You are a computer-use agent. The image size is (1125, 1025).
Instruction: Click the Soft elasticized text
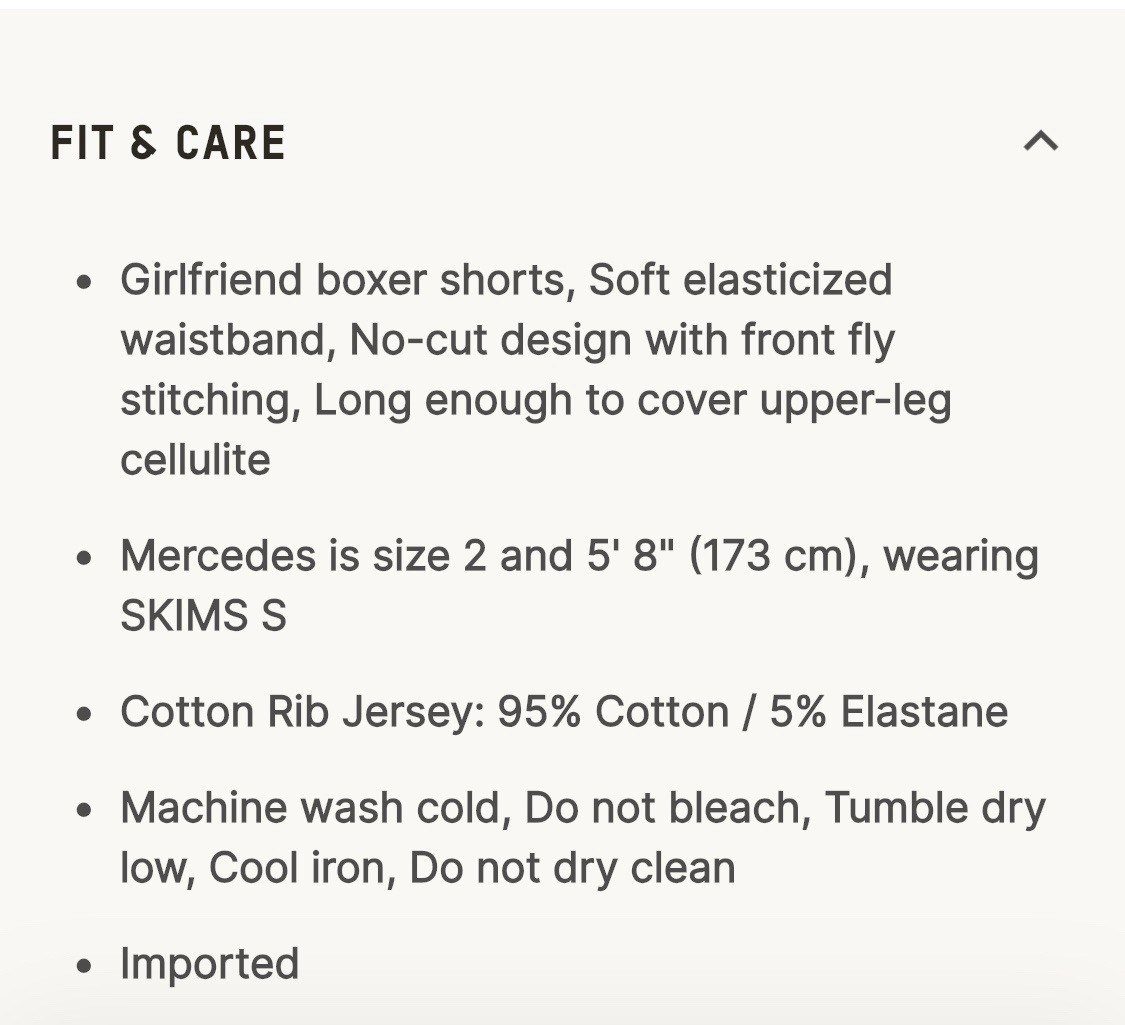click(x=740, y=280)
